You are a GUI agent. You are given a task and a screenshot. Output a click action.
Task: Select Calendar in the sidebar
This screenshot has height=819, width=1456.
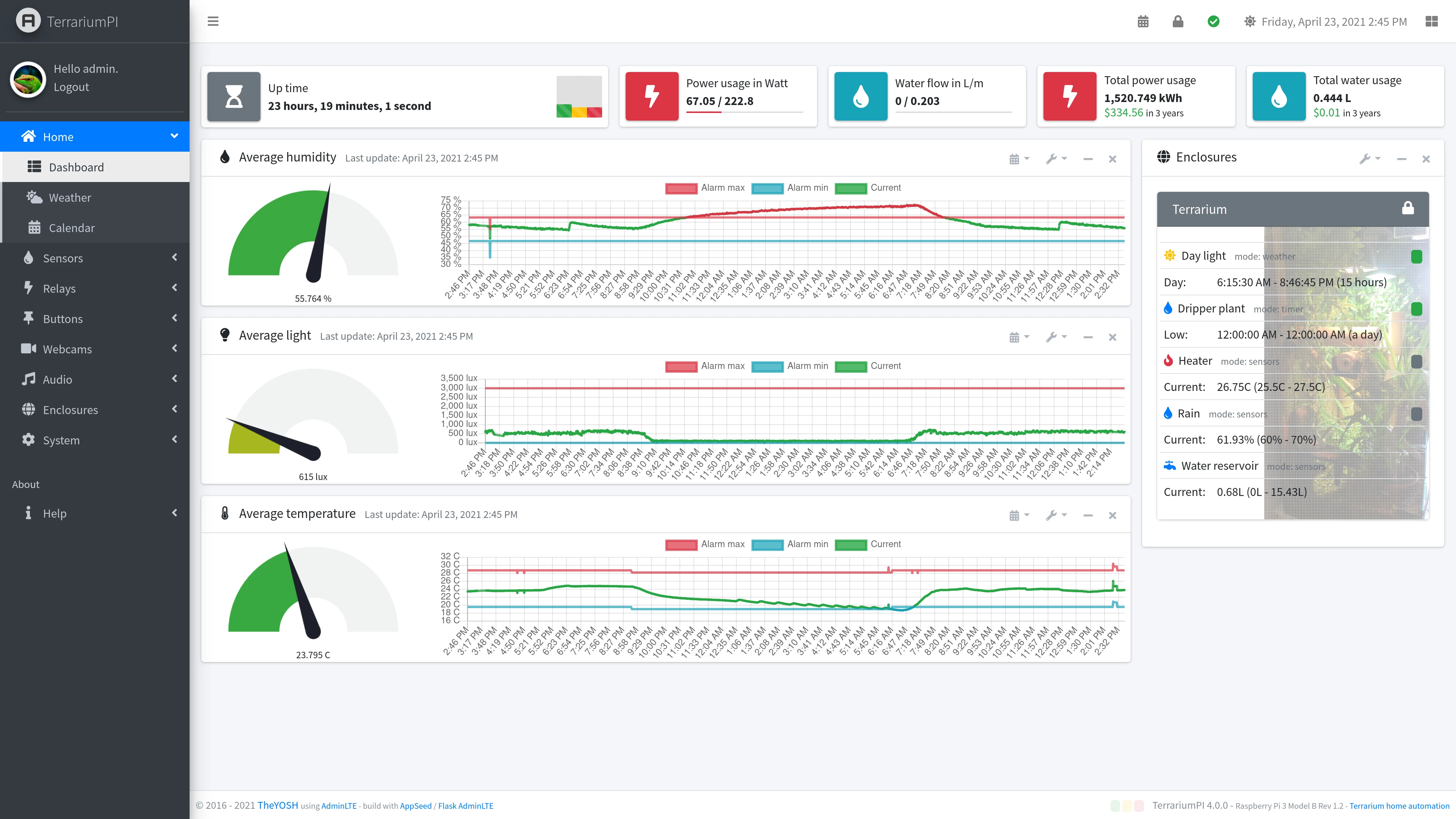[71, 228]
